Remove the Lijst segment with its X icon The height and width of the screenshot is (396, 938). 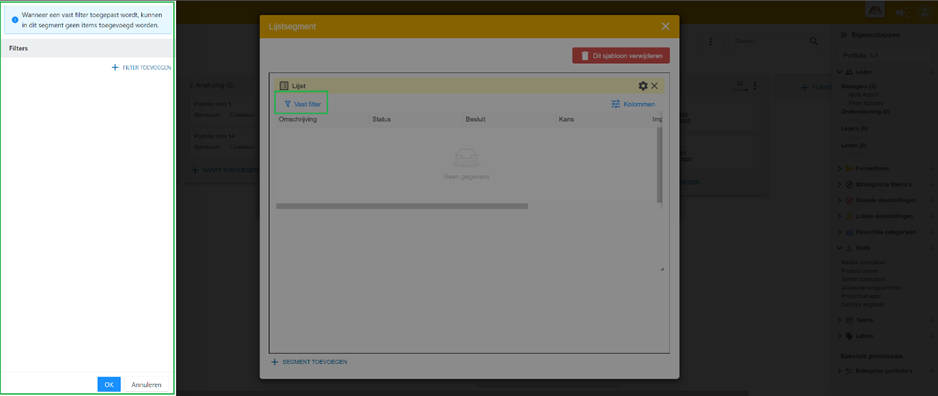[654, 86]
